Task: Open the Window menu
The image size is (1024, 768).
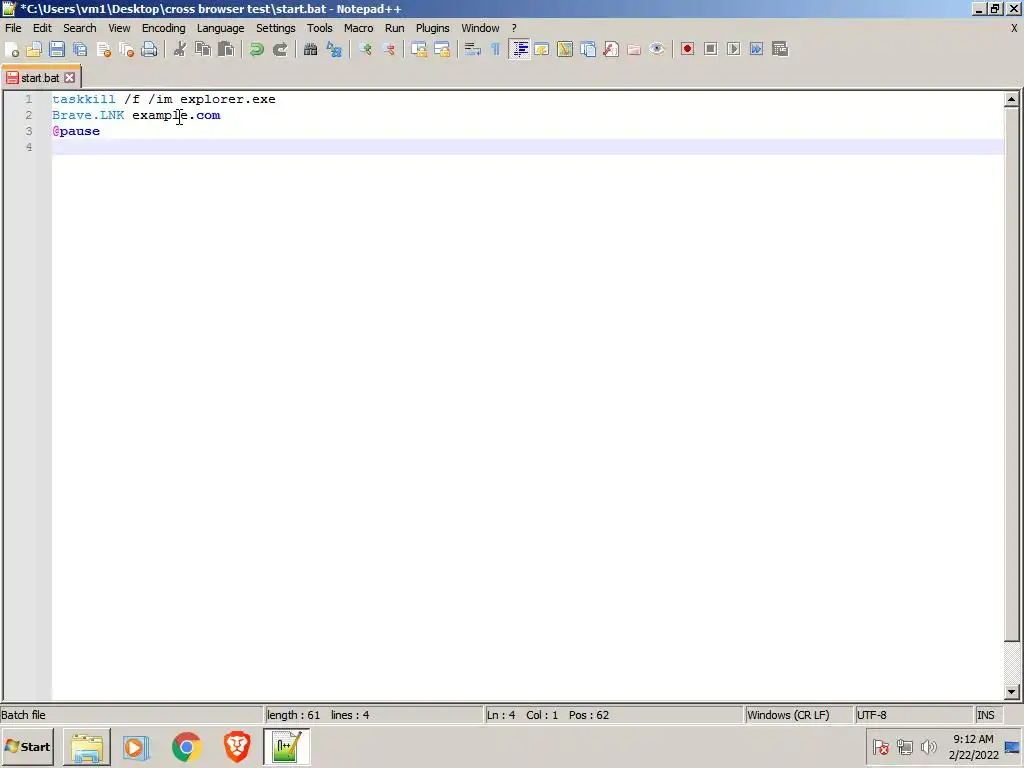Action: [480, 28]
